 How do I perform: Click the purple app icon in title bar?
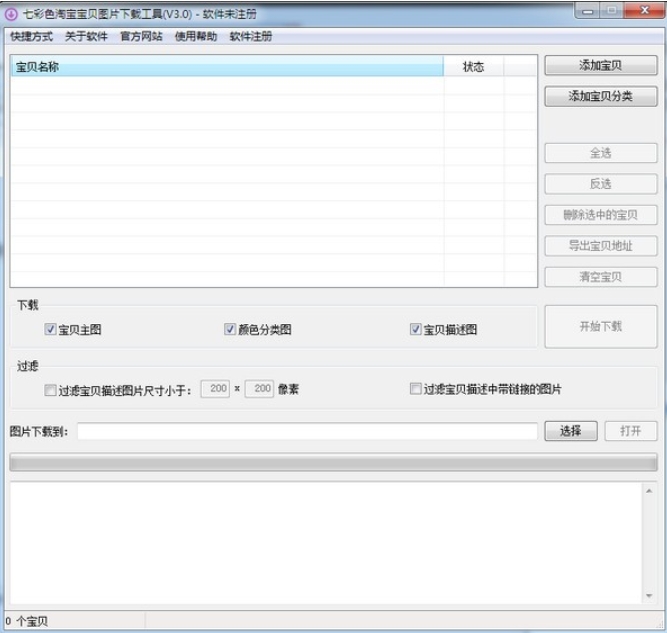pyautogui.click(x=11, y=14)
